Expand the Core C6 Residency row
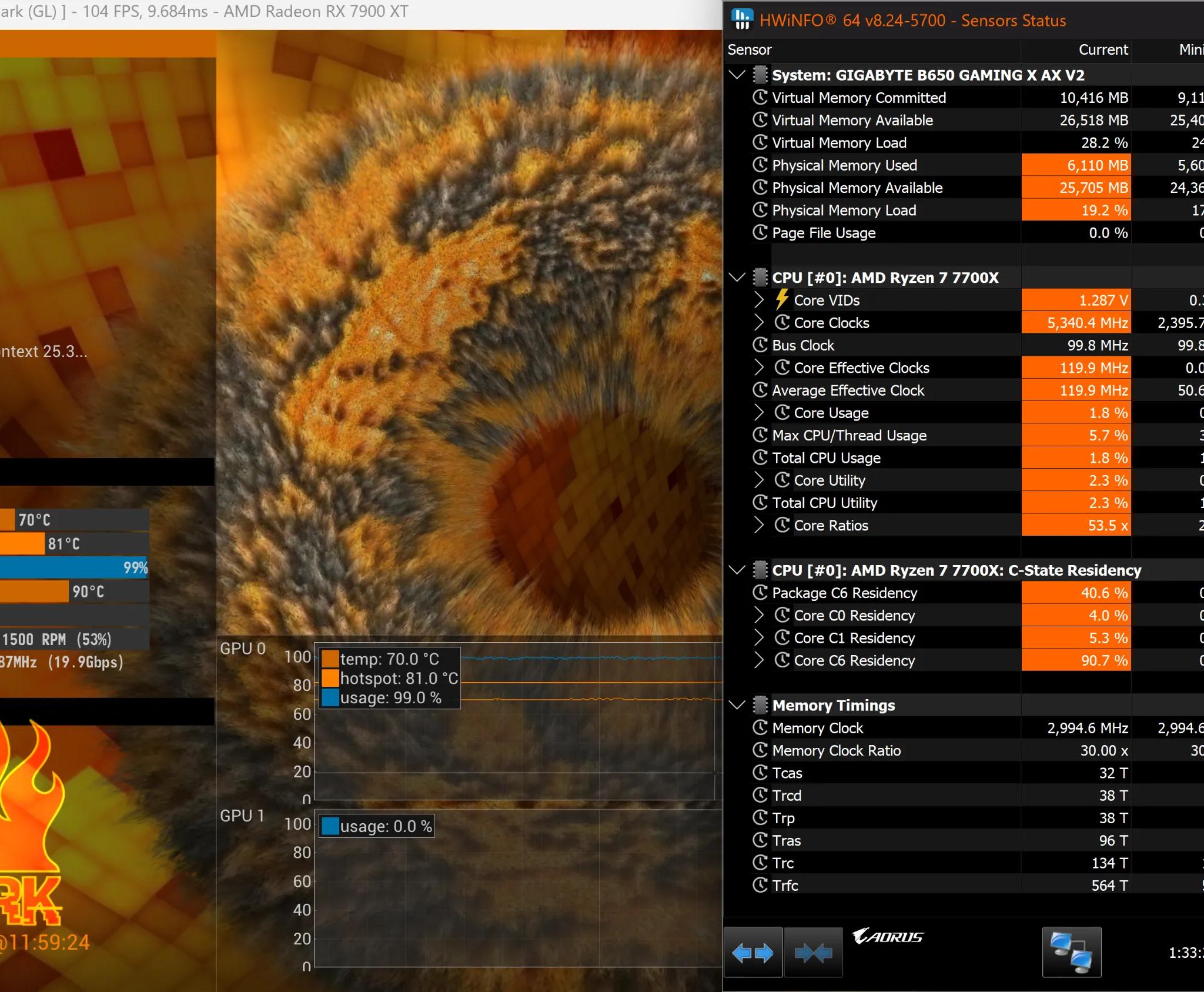The width and height of the screenshot is (1204, 992). (759, 660)
